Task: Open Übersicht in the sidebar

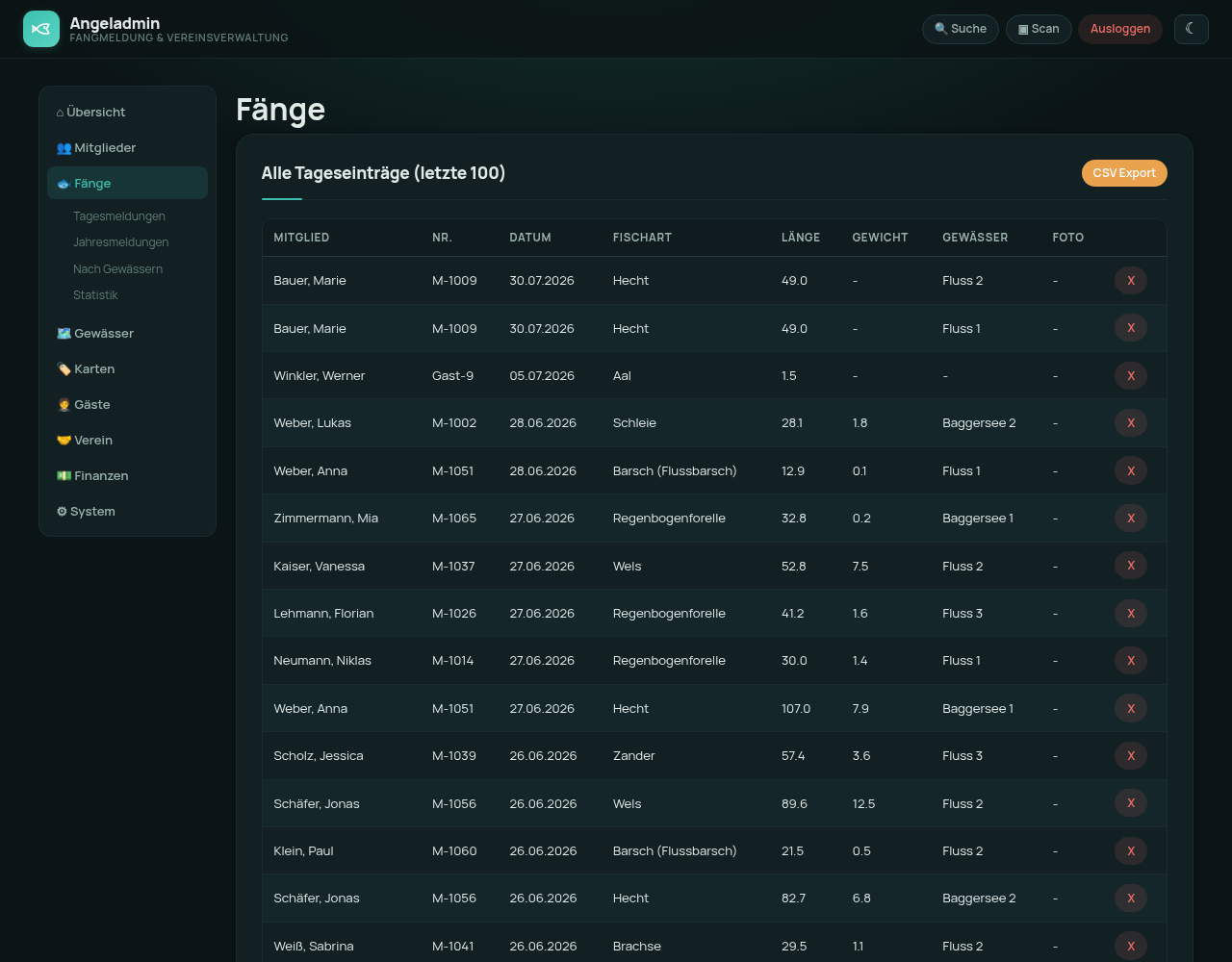Action: click(127, 112)
